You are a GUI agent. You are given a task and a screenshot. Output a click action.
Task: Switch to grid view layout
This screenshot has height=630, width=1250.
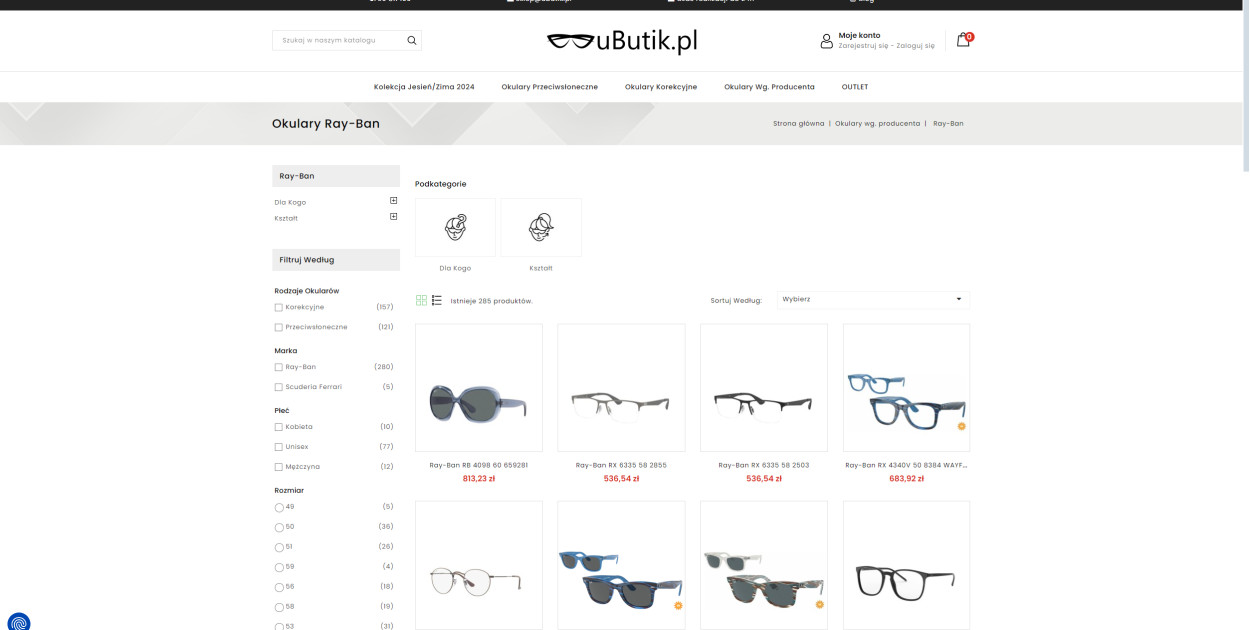pyautogui.click(x=422, y=300)
